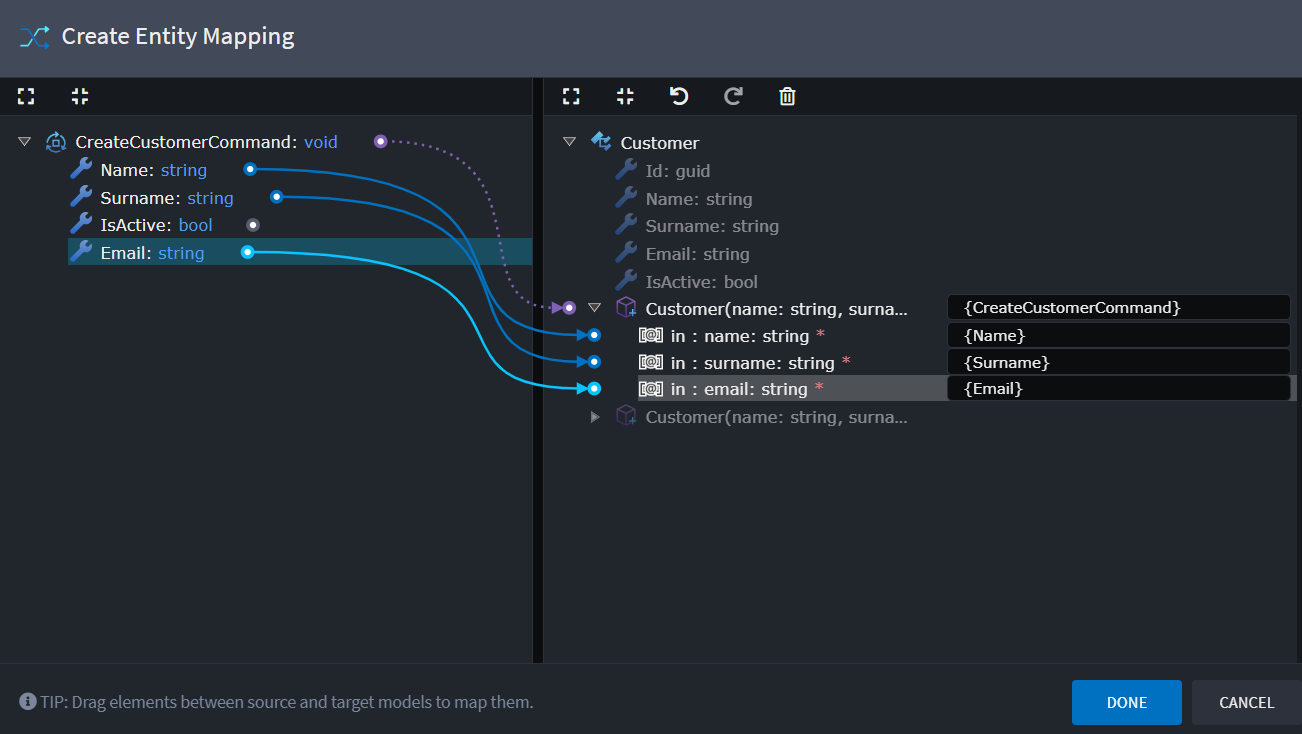Screen dimensions: 1302x734
Task: Click the wrench icon beside Name: string source
Action: coord(81,169)
